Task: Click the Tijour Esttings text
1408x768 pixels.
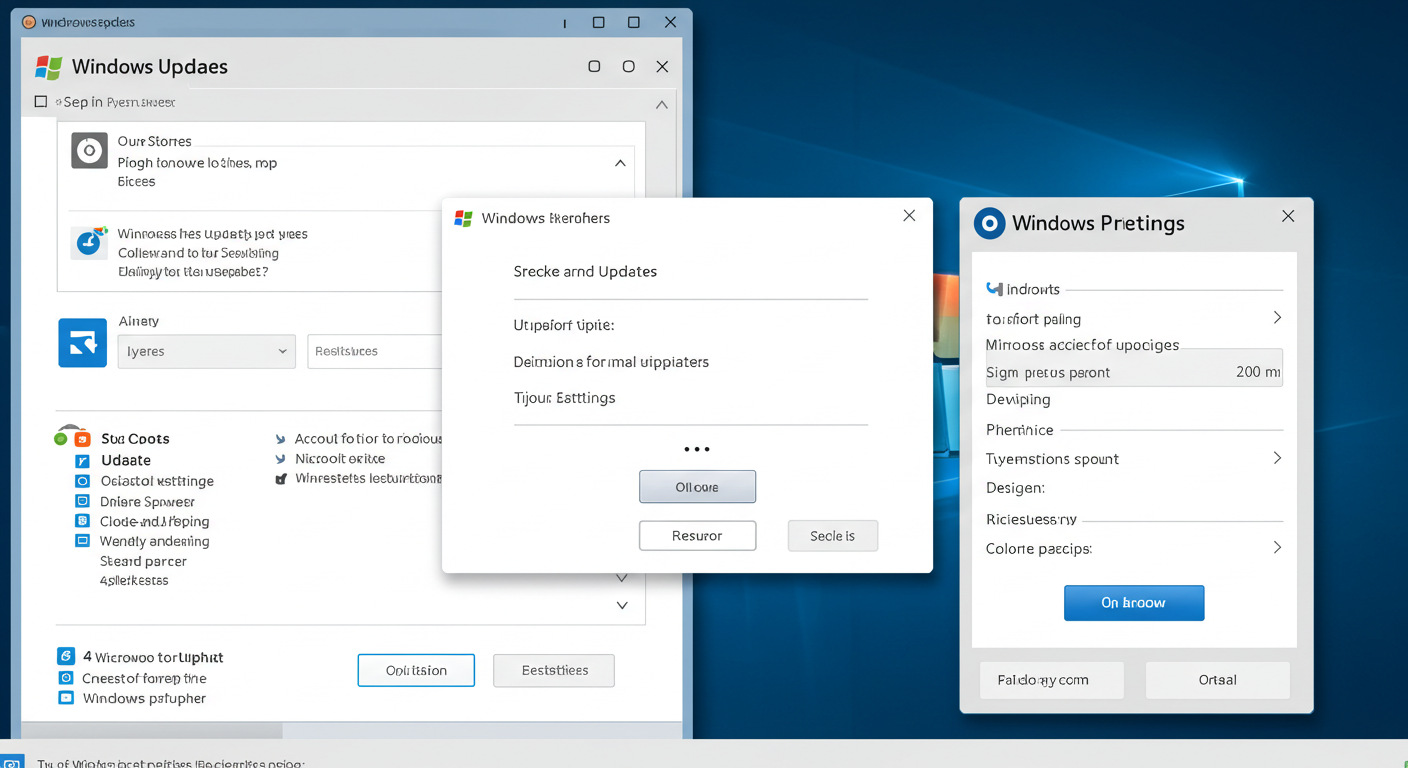Action: coord(564,398)
